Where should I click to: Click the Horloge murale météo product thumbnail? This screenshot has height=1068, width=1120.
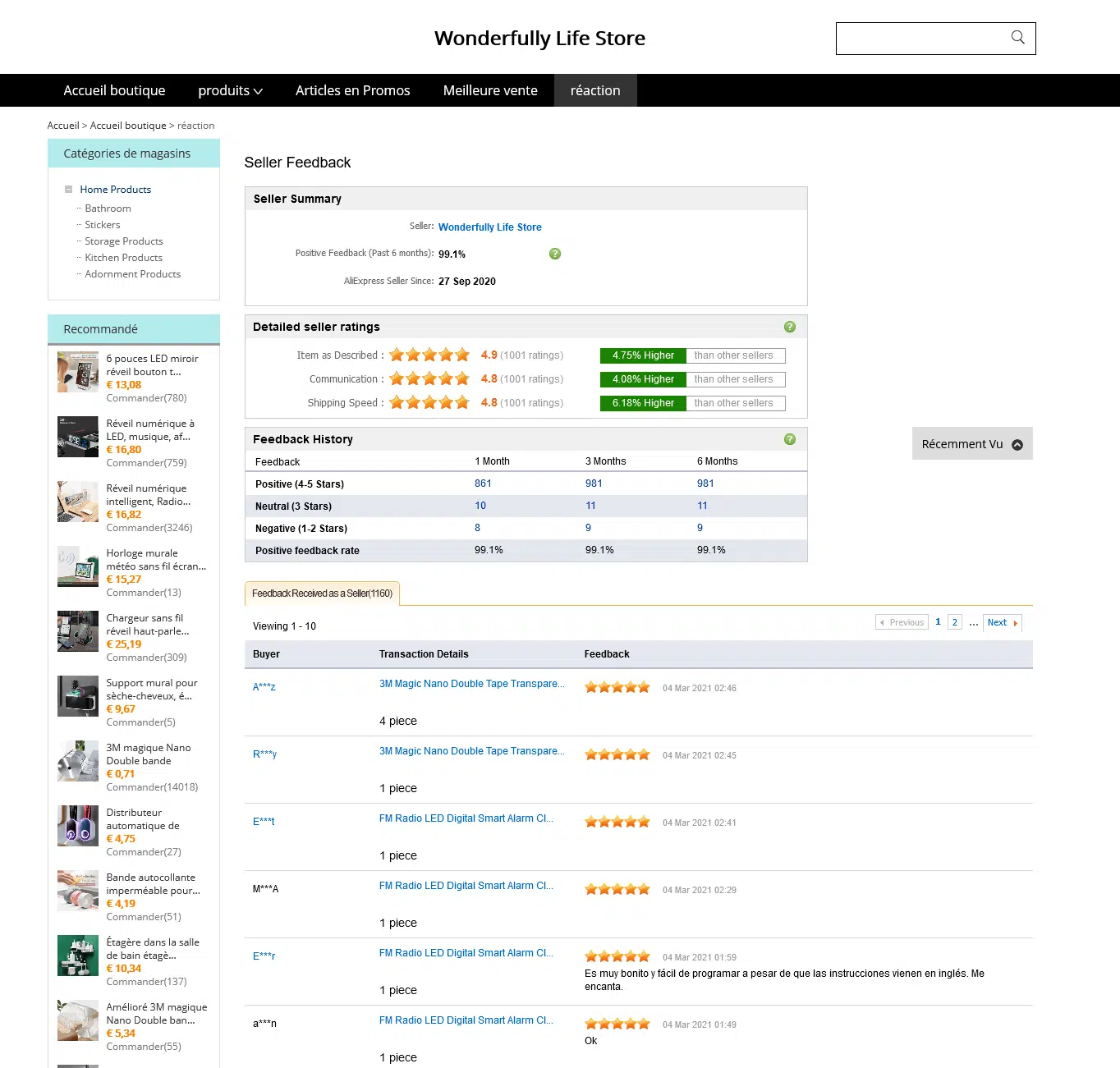tap(77, 566)
